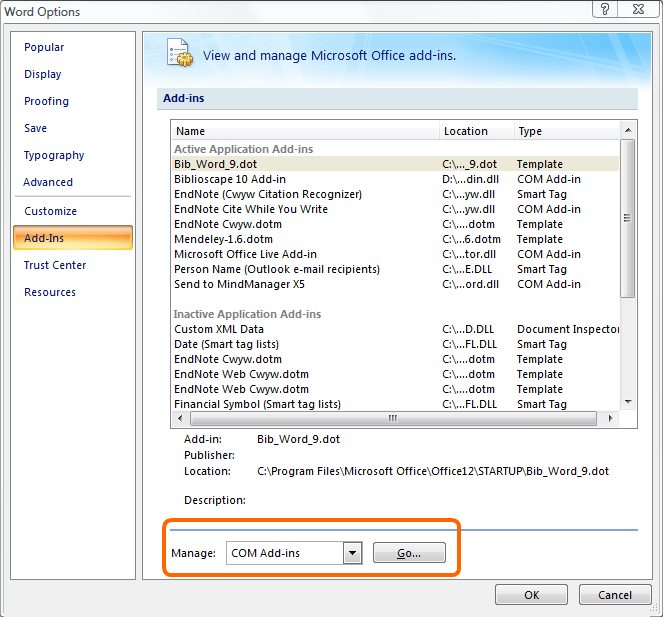Click the add-ins gear document icon
The height and width of the screenshot is (617, 663).
point(180,53)
